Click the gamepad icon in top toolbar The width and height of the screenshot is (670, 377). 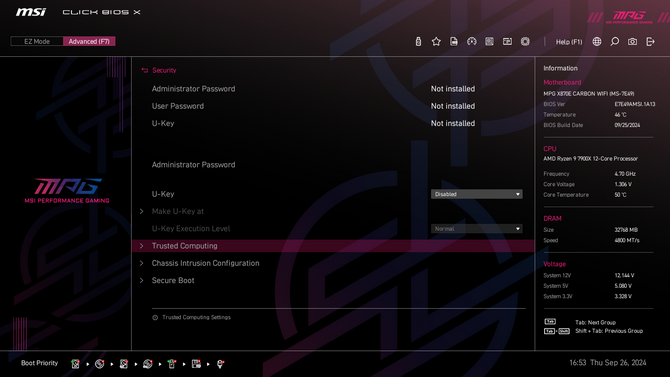pos(471,41)
